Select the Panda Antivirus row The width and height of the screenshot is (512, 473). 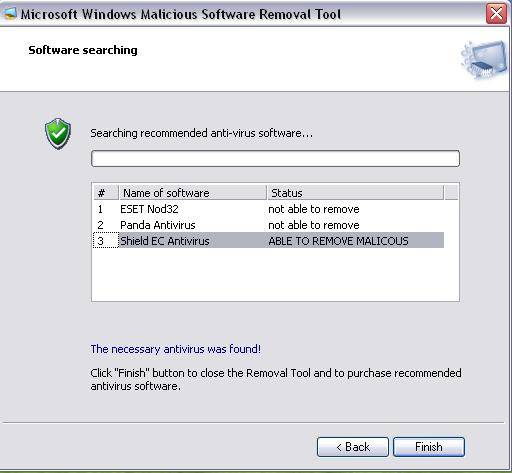point(268,225)
